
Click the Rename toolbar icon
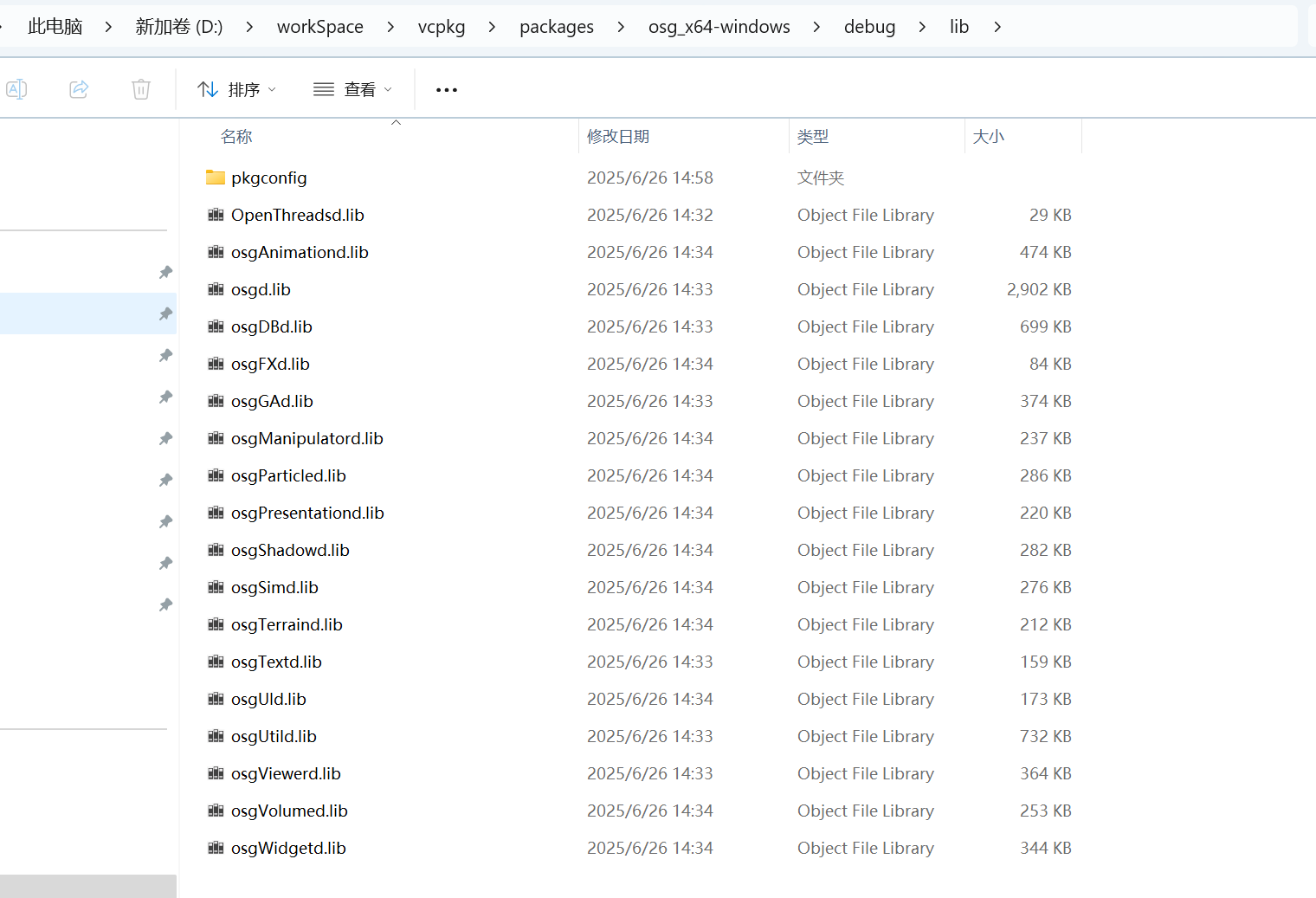(16, 89)
